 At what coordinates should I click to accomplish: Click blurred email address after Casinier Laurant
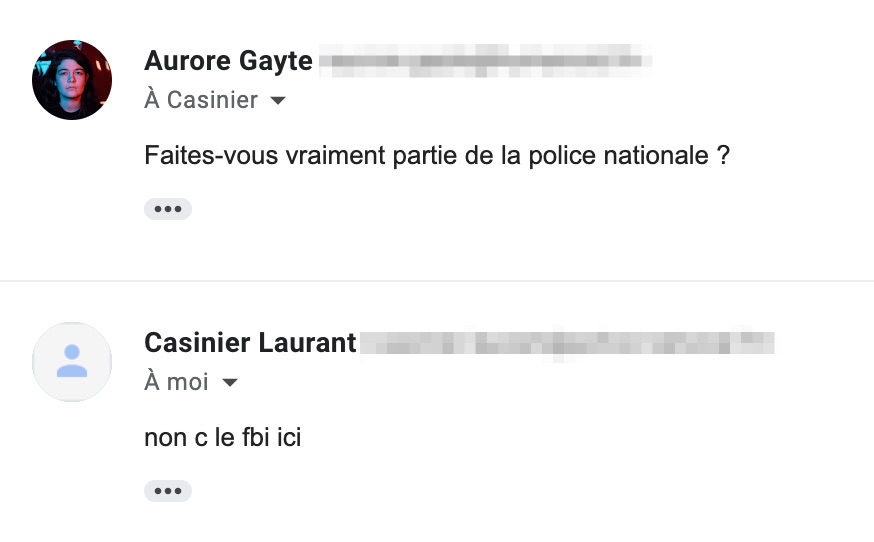click(x=567, y=342)
